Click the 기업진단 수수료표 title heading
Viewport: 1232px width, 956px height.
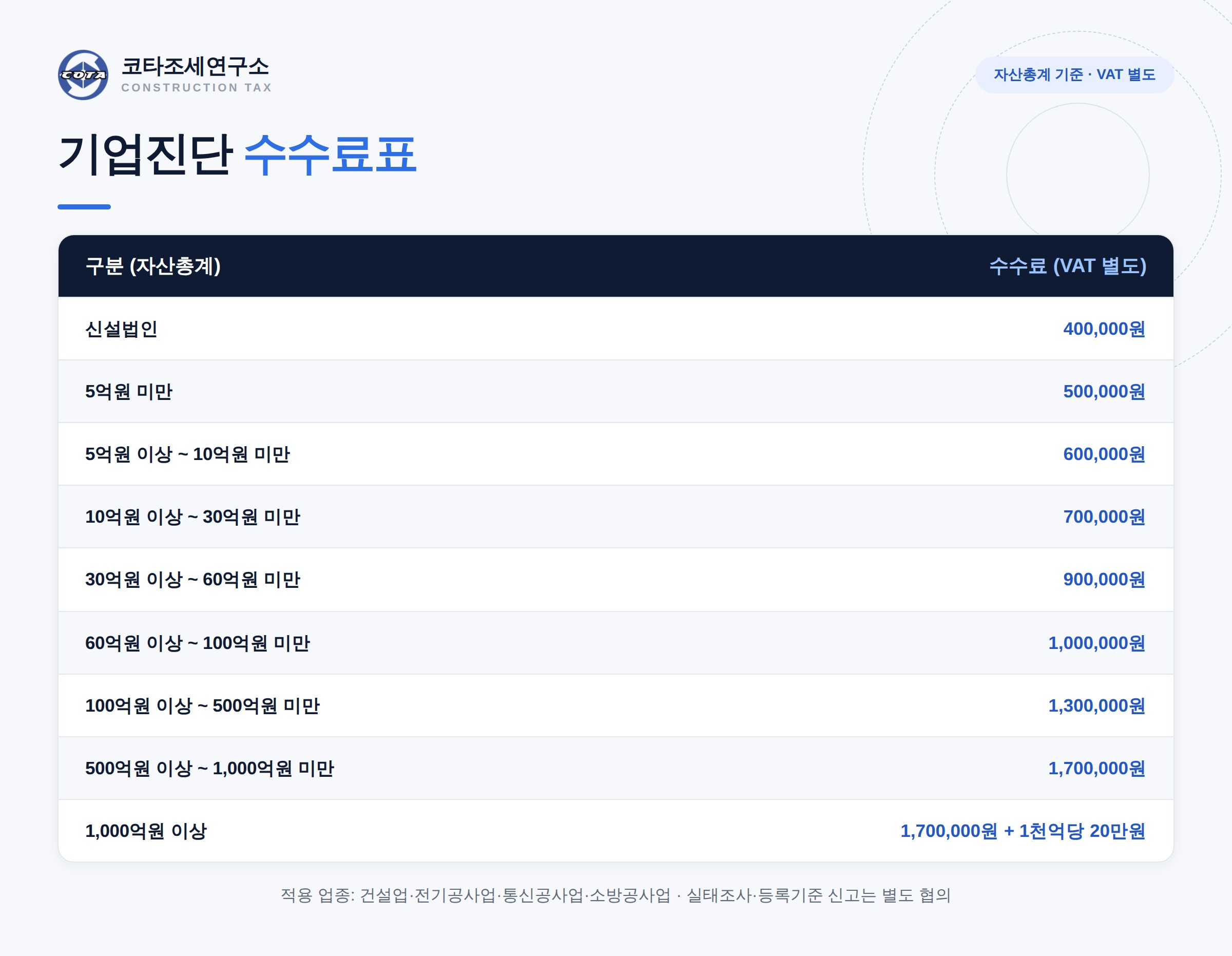pyautogui.click(x=238, y=154)
